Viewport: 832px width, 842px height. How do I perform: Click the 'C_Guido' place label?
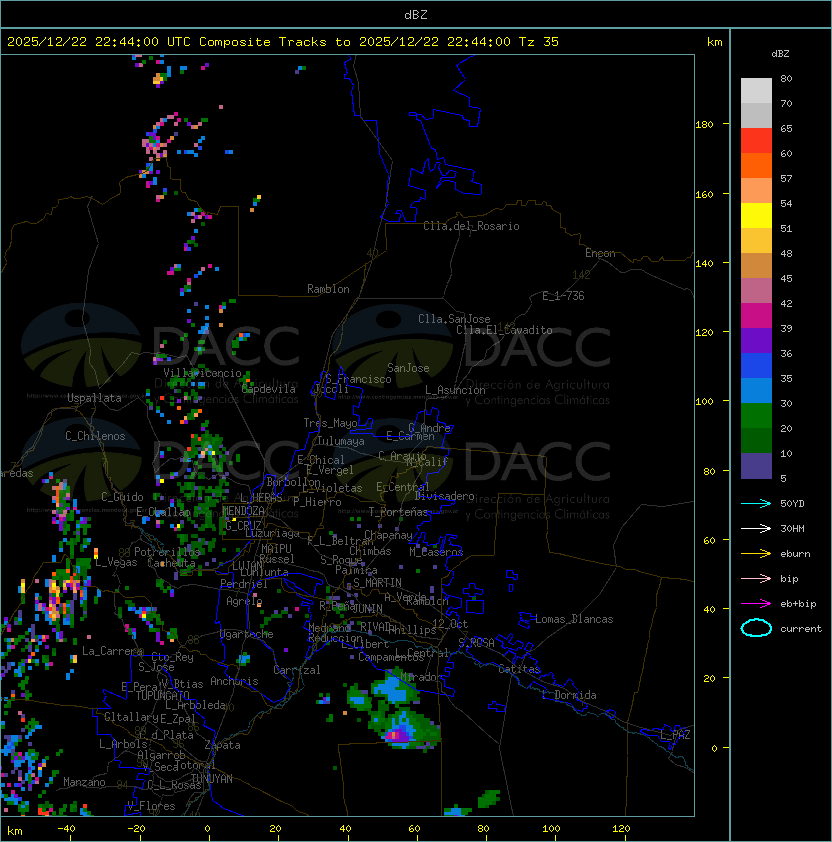point(122,497)
